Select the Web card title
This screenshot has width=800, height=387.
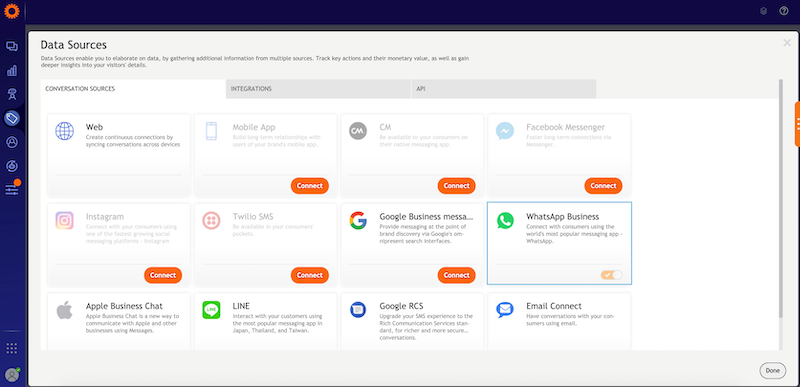pyautogui.click(x=94, y=127)
